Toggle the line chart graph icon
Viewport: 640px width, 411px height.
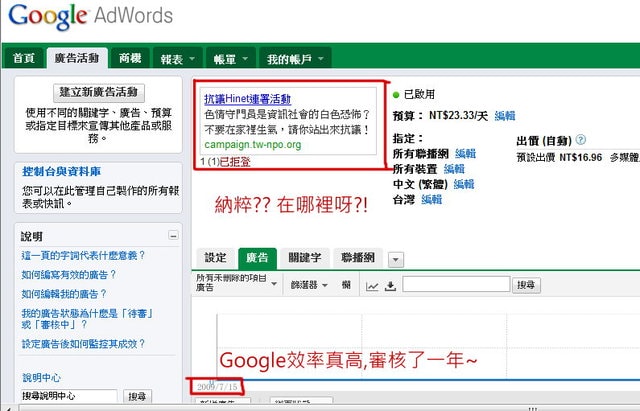(372, 286)
